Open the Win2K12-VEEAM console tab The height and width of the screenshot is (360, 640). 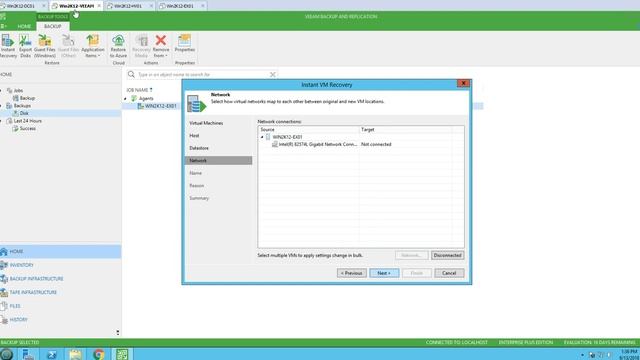(76, 6)
